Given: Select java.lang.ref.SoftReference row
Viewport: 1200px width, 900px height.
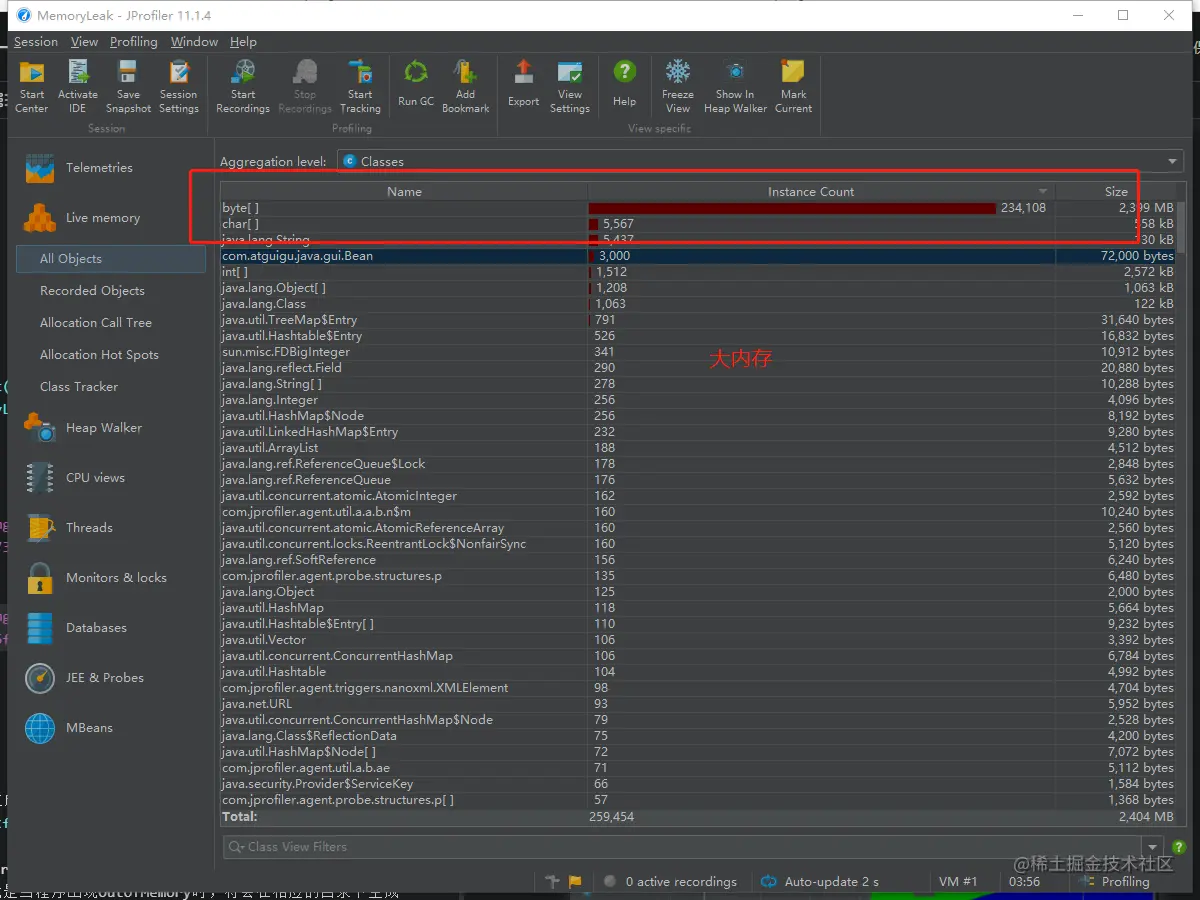Looking at the screenshot, I should point(697,560).
